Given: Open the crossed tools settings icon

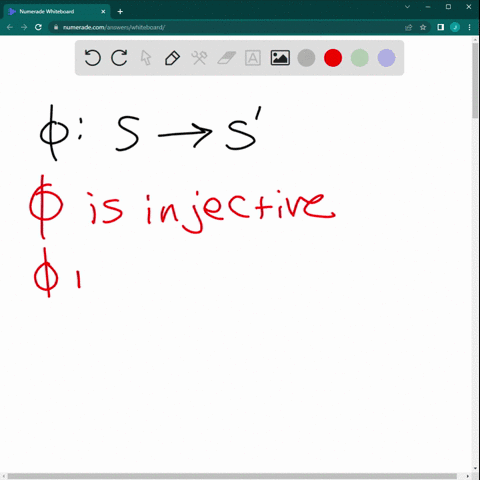Looking at the screenshot, I should pos(199,58).
